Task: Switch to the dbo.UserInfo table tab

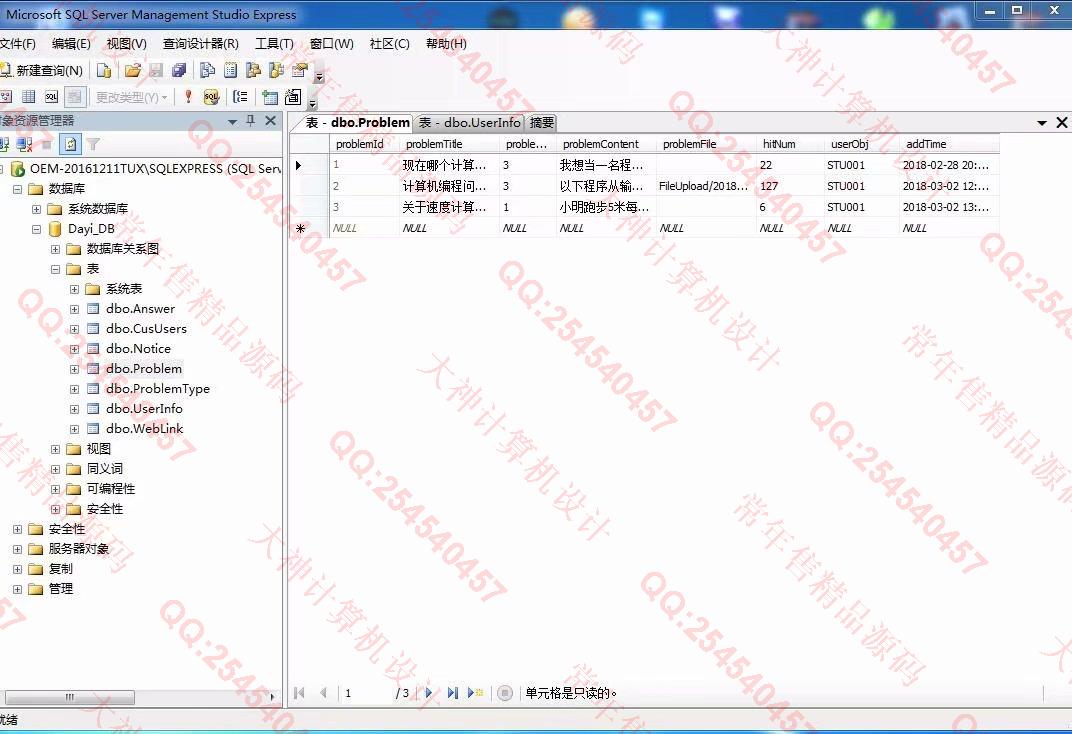Action: [x=469, y=123]
